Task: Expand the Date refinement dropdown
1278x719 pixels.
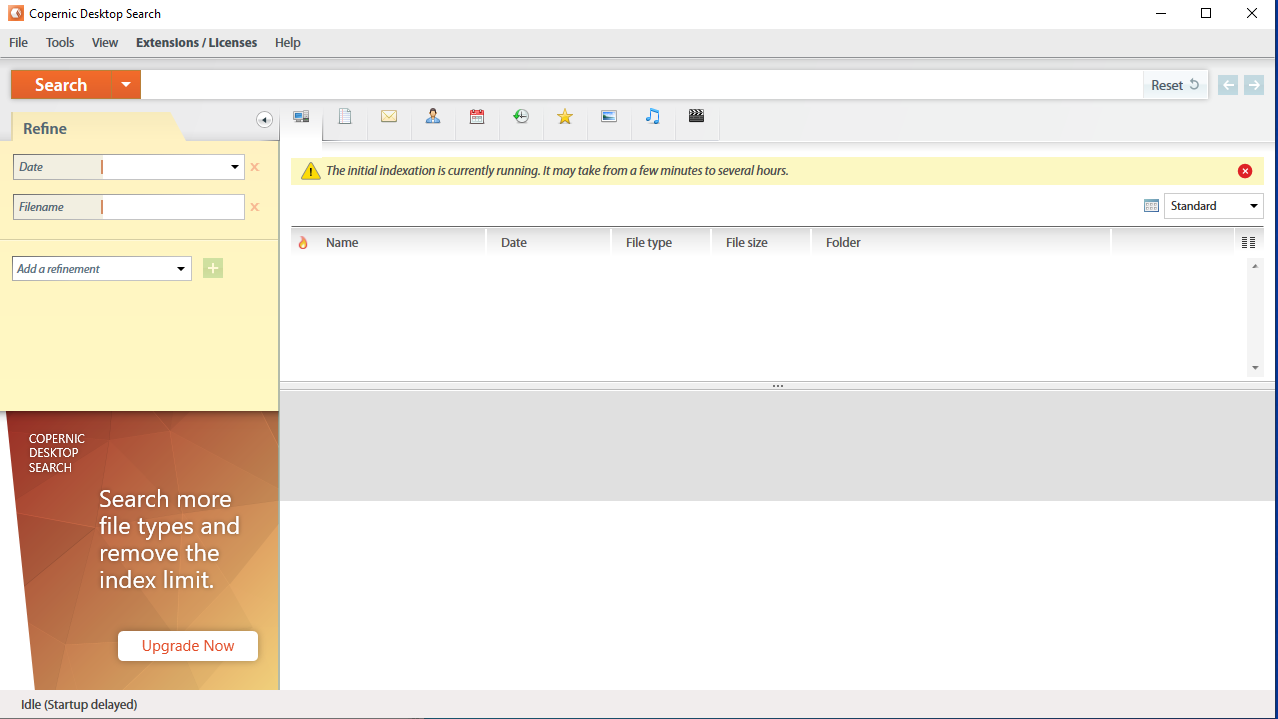Action: point(235,167)
